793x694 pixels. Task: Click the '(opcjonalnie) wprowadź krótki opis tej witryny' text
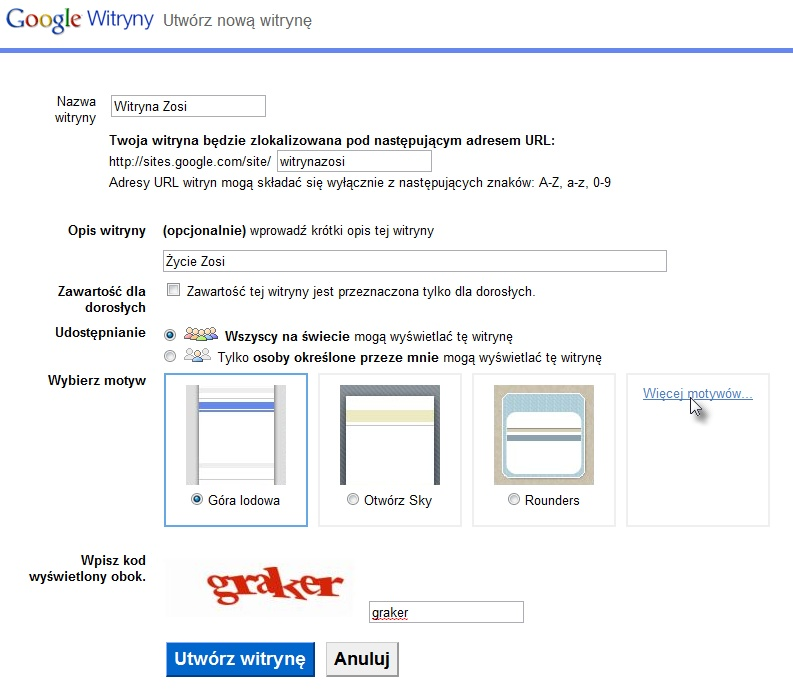tap(298, 231)
